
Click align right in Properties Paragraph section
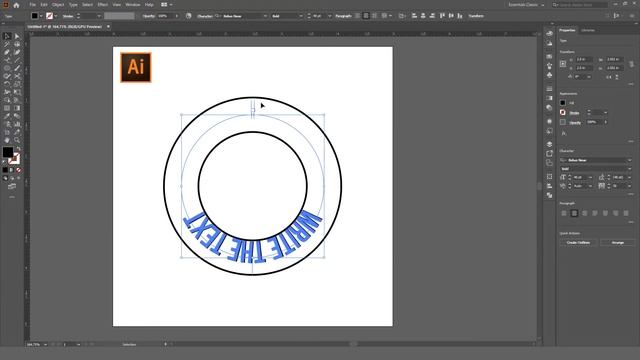click(584, 213)
